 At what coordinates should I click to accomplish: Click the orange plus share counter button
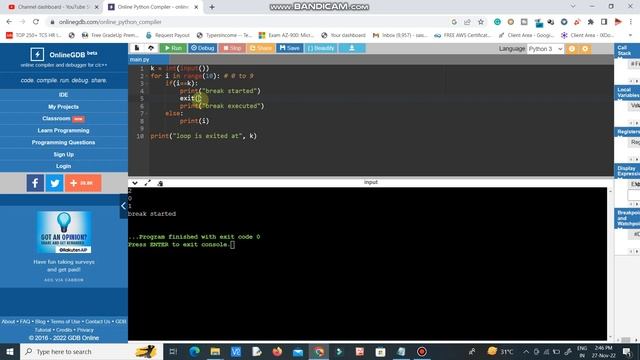click(83, 183)
